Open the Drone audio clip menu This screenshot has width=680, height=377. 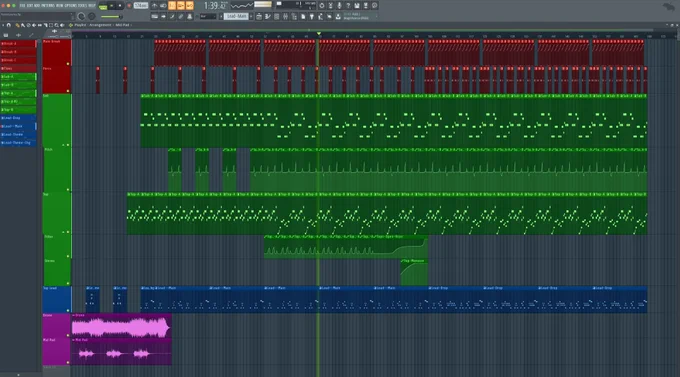tap(74, 315)
